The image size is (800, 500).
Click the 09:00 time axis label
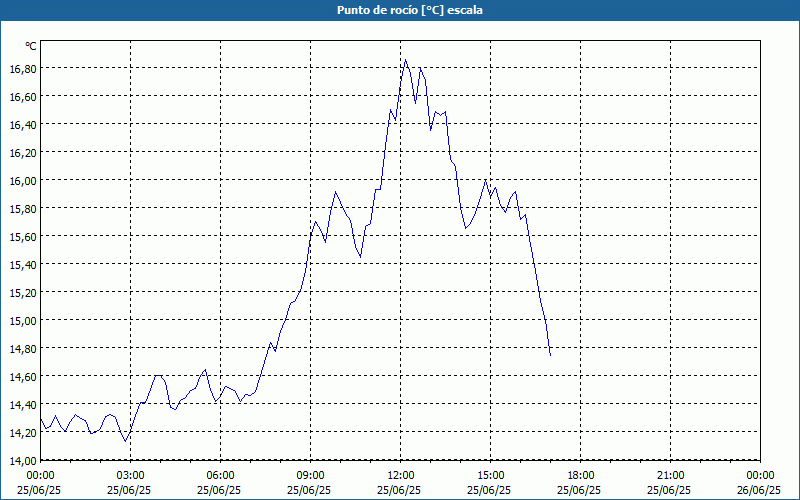click(310, 476)
